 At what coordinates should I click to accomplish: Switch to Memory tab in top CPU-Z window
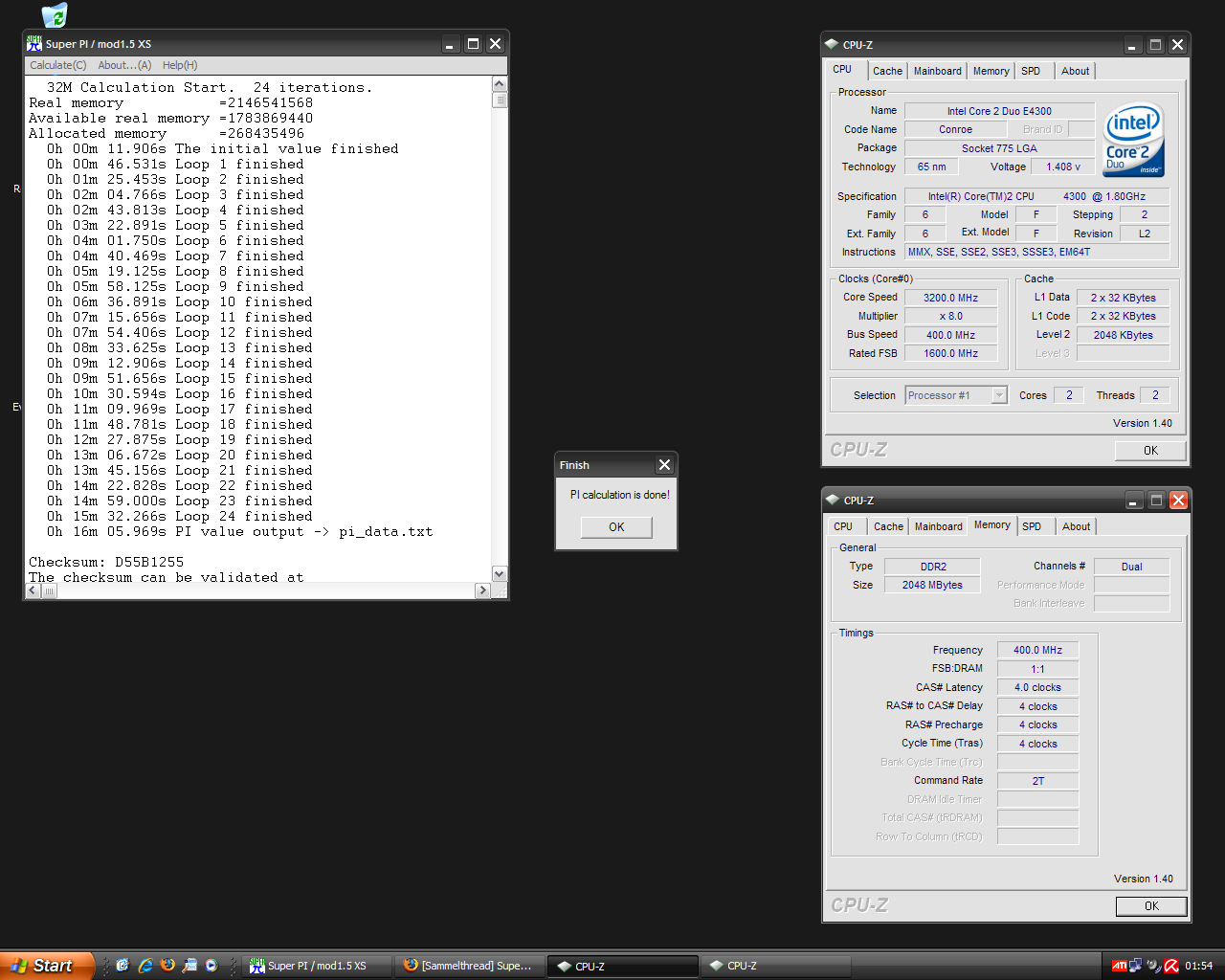[991, 71]
